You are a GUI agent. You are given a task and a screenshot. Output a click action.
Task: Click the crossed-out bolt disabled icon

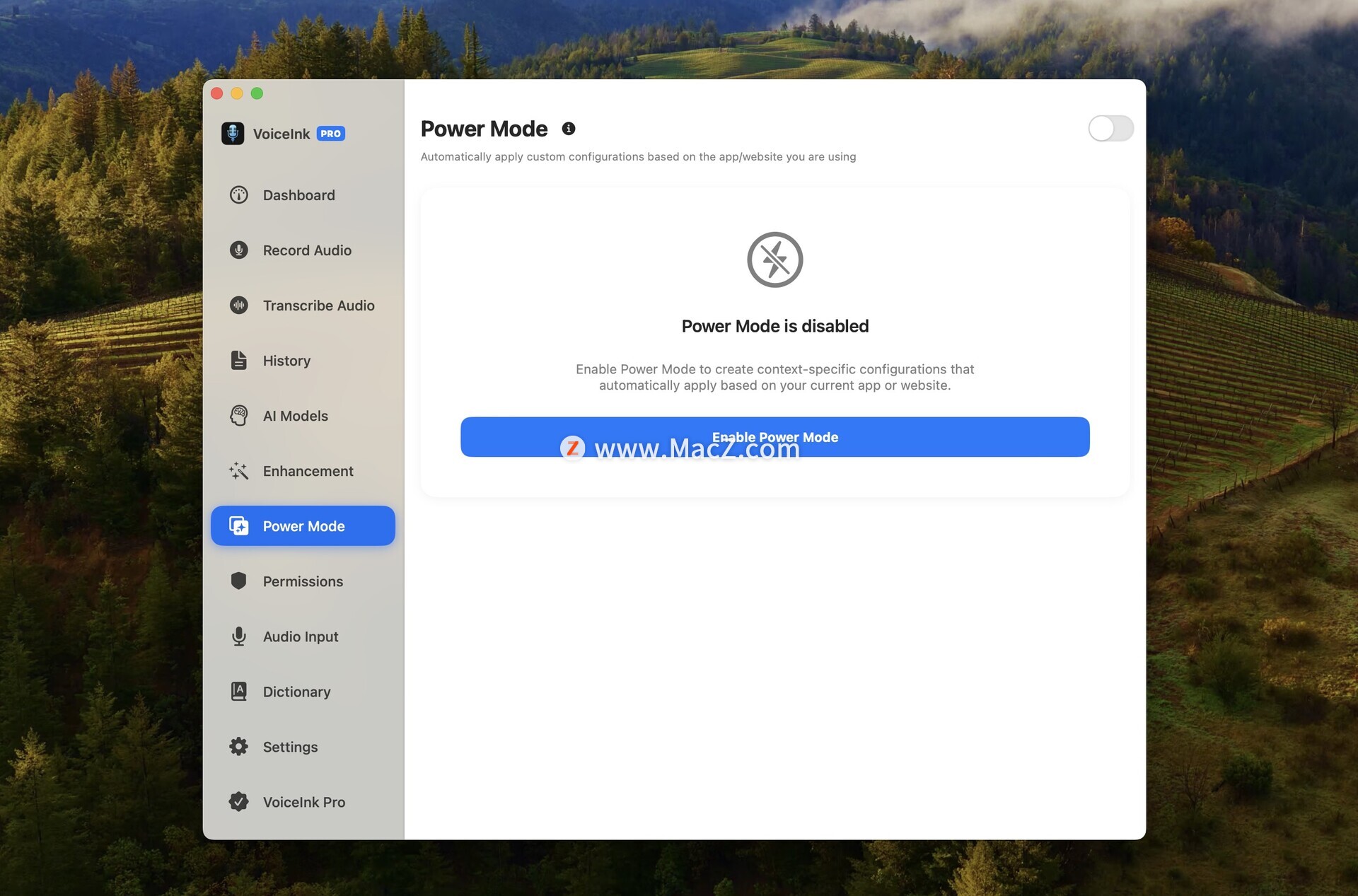pyautogui.click(x=775, y=260)
